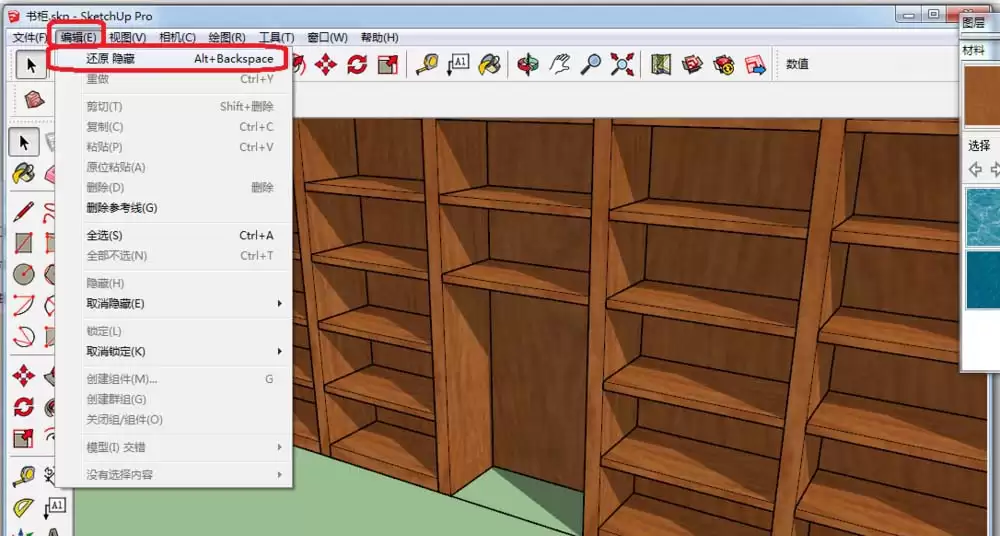Viewport: 1000px width, 536px height.
Task: Open the 绘图(R) menu
Action: point(227,38)
